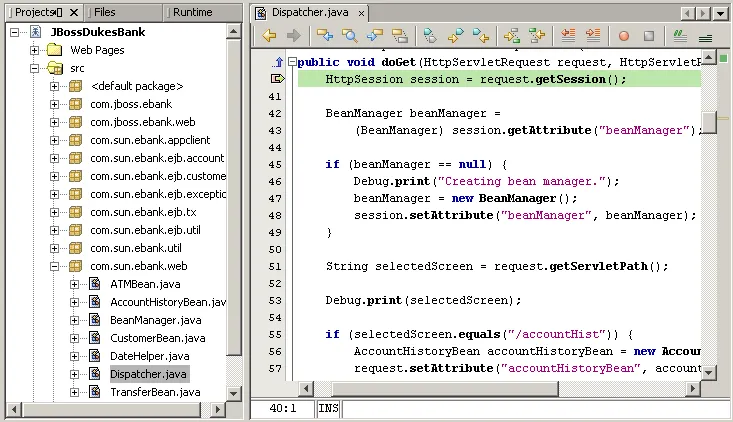Start macro recording with red circle
The width and height of the screenshot is (733, 422).
tap(624, 36)
